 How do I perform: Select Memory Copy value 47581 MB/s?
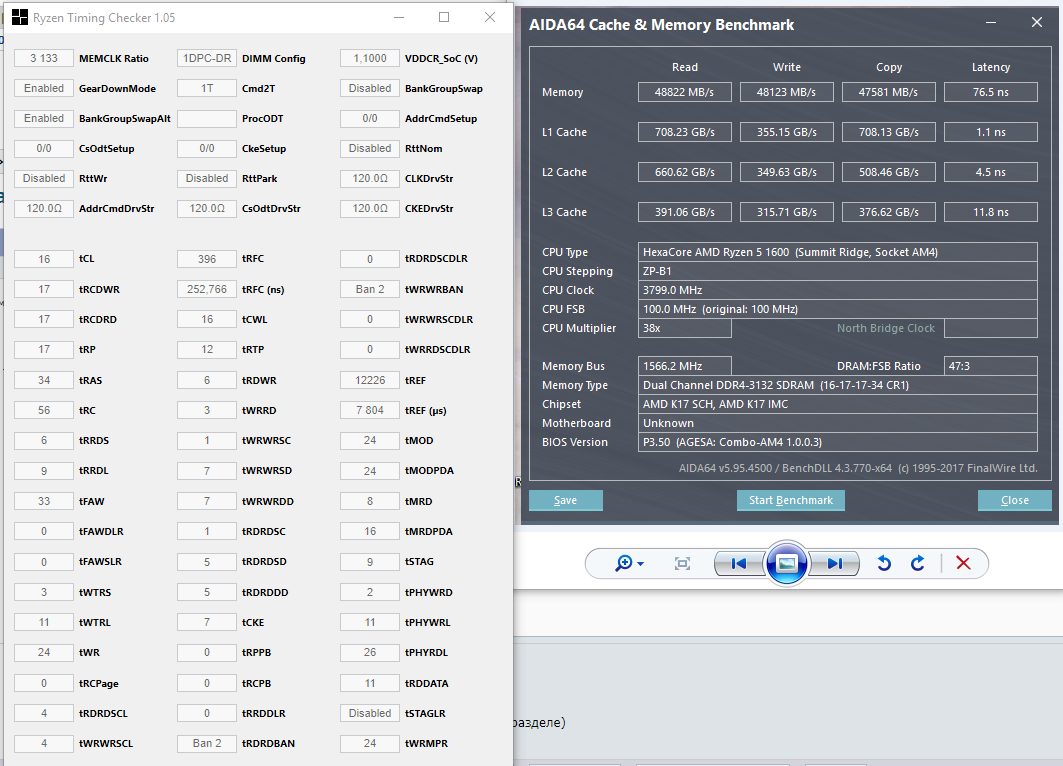click(889, 92)
